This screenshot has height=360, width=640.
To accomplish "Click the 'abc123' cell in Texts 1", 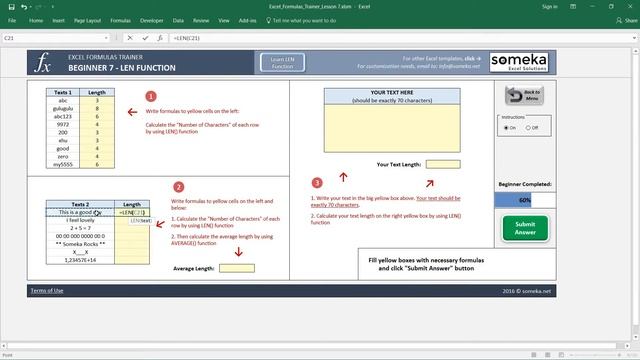I will point(63,116).
